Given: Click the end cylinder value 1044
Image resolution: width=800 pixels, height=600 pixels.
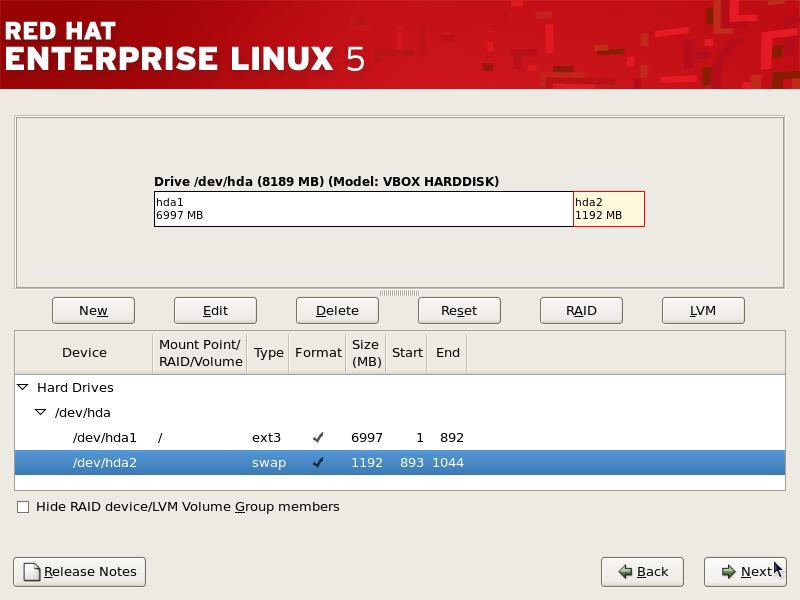Looking at the screenshot, I should 448,463.
